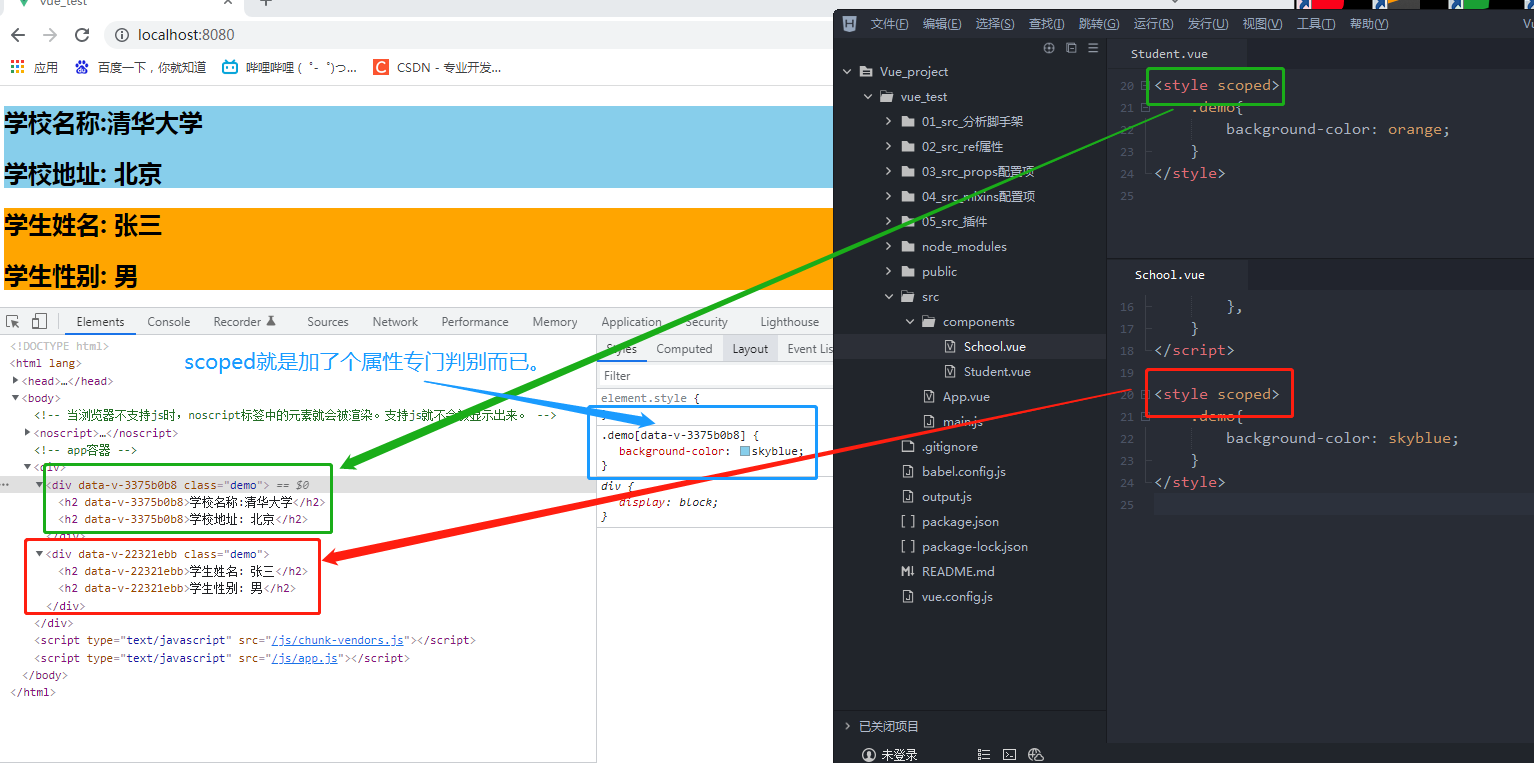Open the 工具(T) menu
The height and width of the screenshot is (763, 1534).
1316,24
